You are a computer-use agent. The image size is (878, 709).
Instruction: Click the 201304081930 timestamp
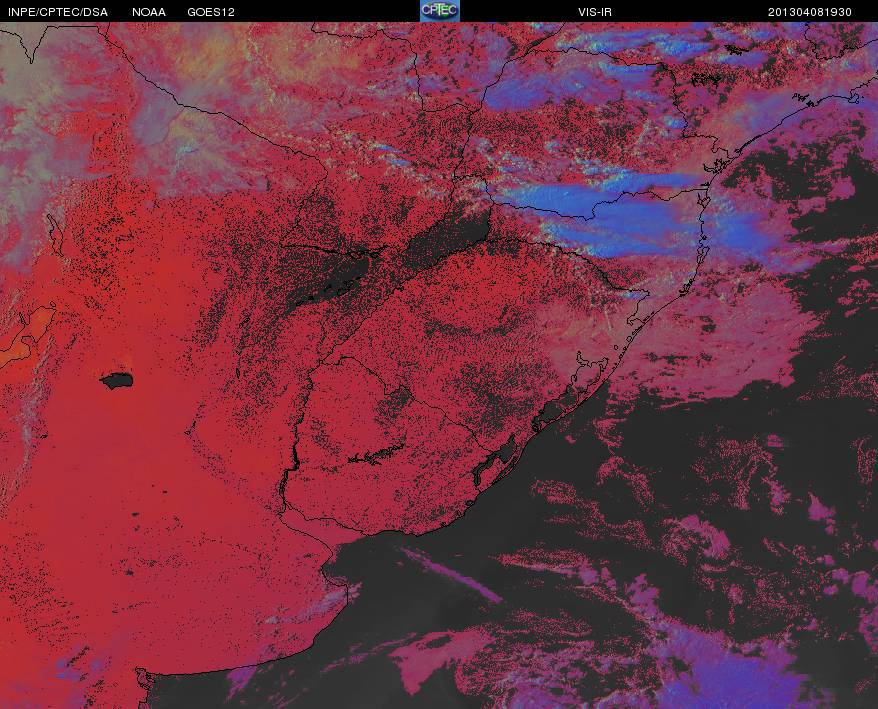tap(810, 12)
